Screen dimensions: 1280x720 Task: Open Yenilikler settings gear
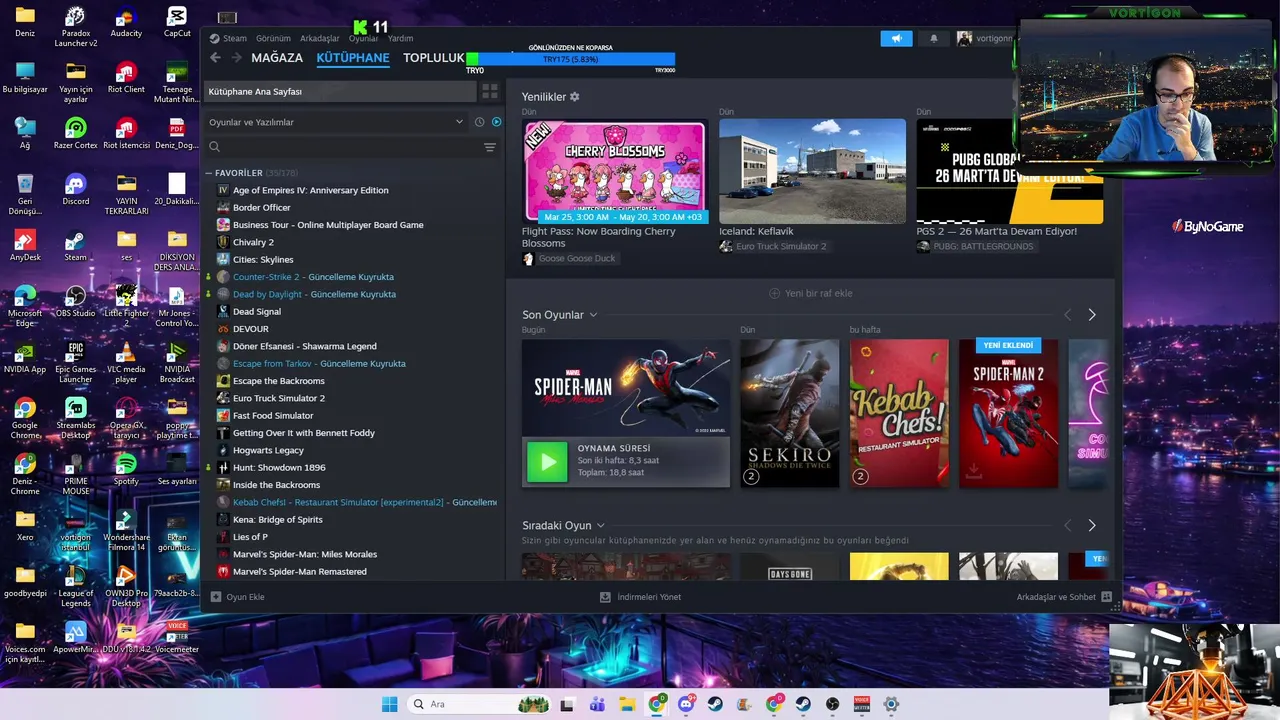point(575,97)
